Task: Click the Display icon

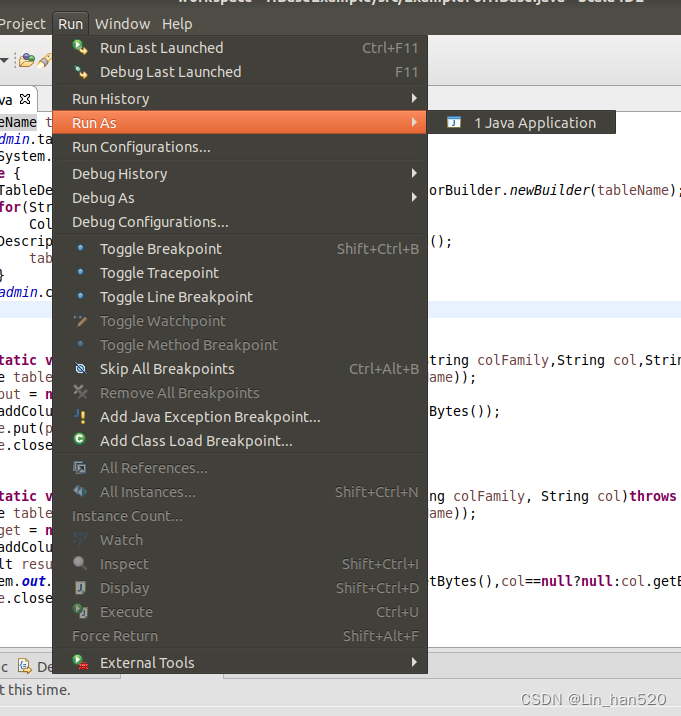Action: click(80, 588)
